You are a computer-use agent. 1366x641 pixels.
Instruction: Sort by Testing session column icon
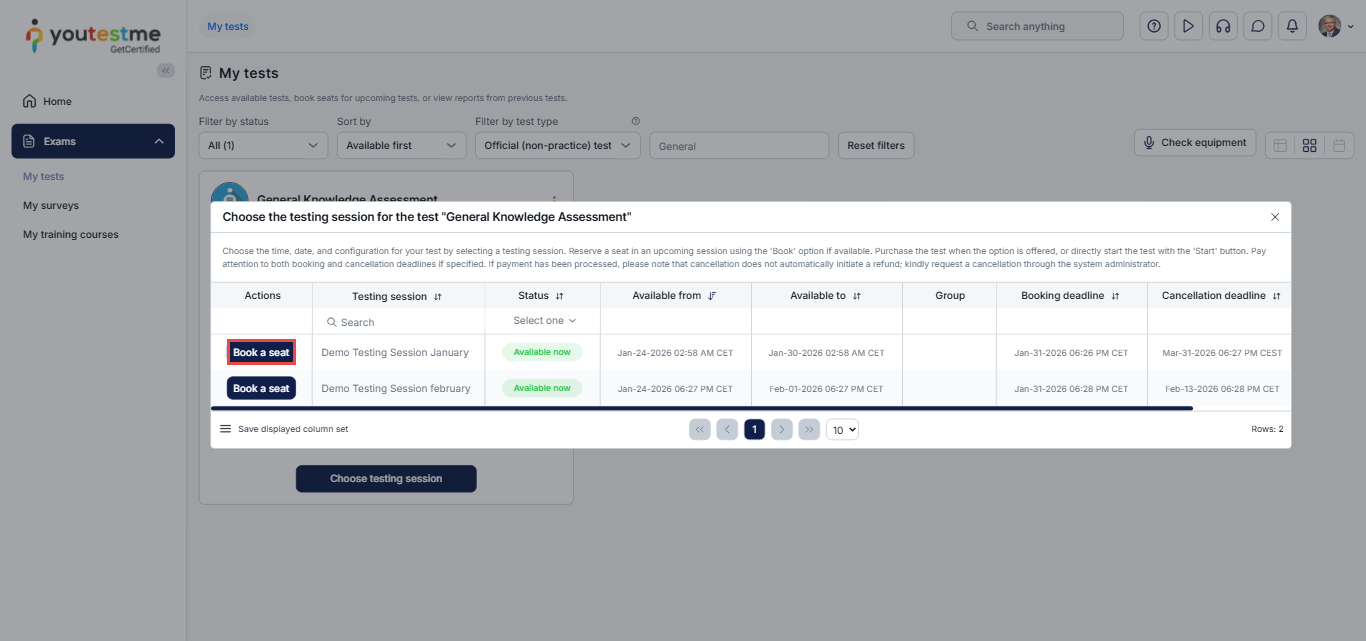tap(438, 297)
